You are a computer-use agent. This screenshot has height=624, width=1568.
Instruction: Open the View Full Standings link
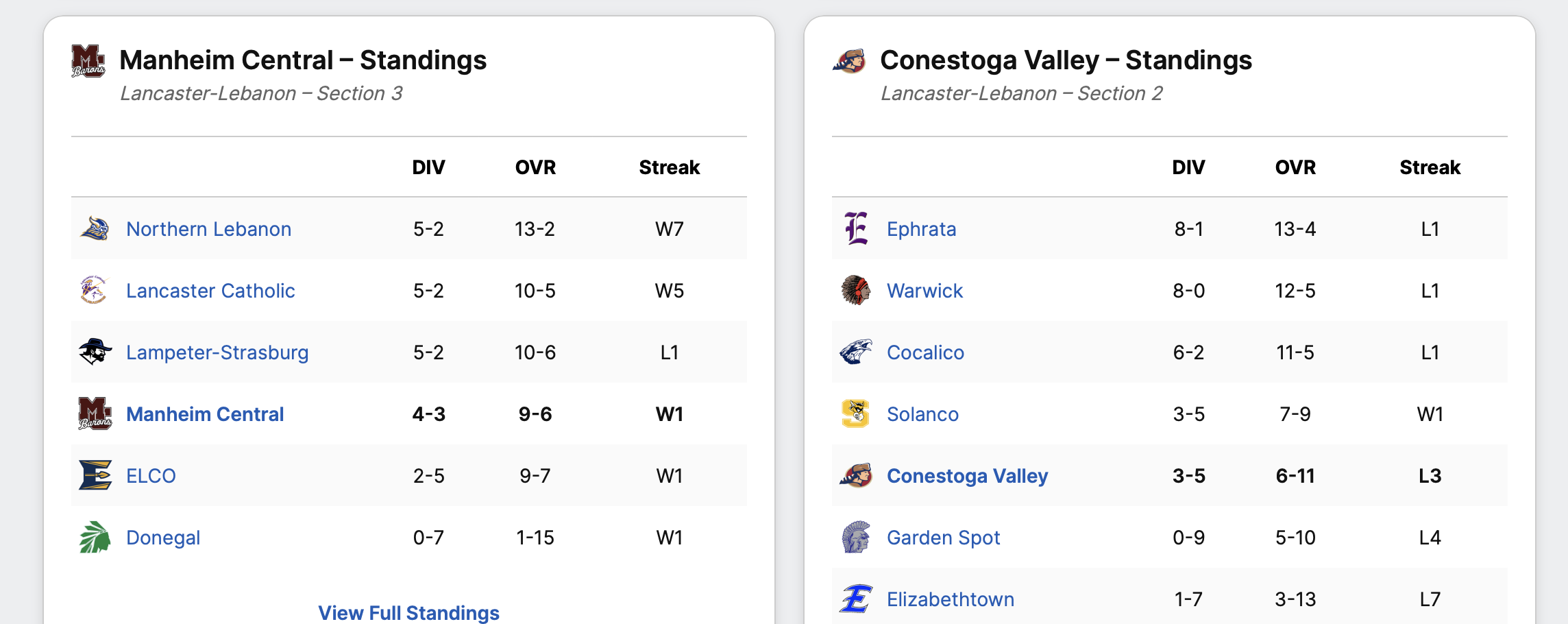pos(408,612)
